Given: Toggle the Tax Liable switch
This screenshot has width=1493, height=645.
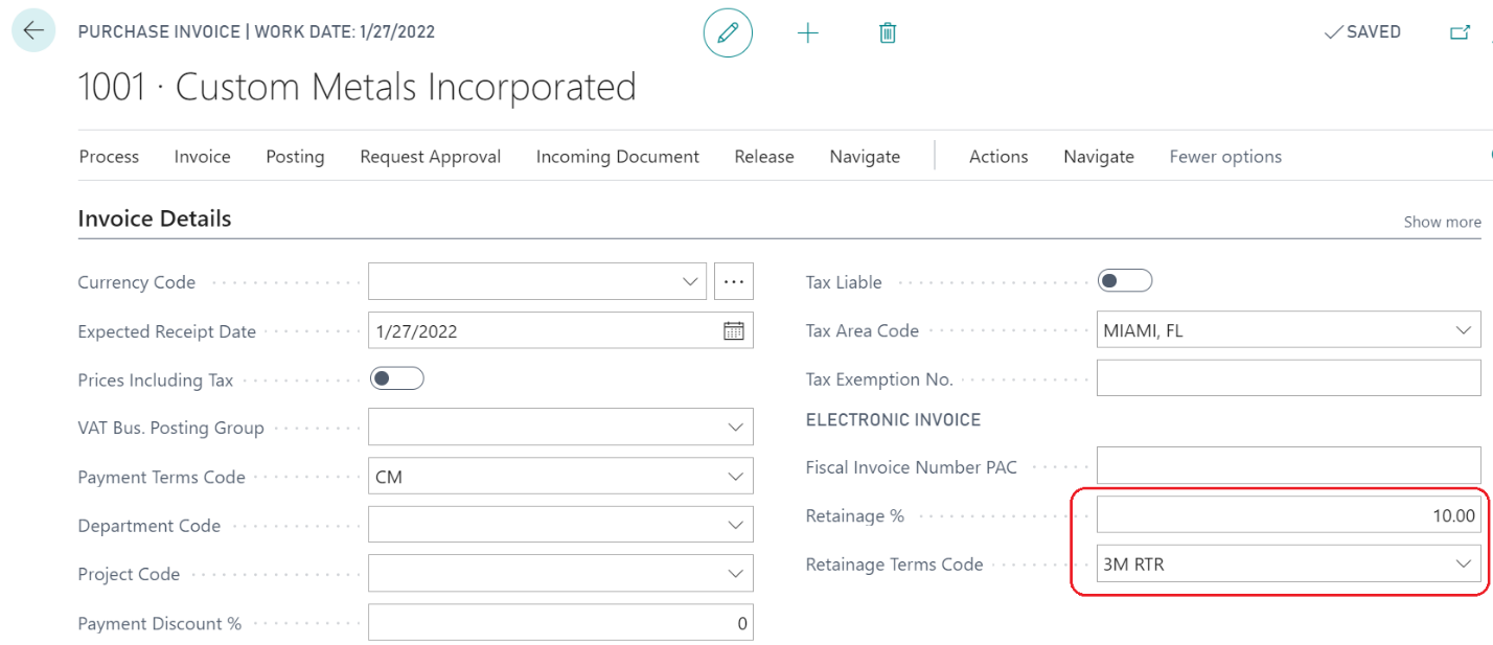Looking at the screenshot, I should pyautogui.click(x=1125, y=281).
